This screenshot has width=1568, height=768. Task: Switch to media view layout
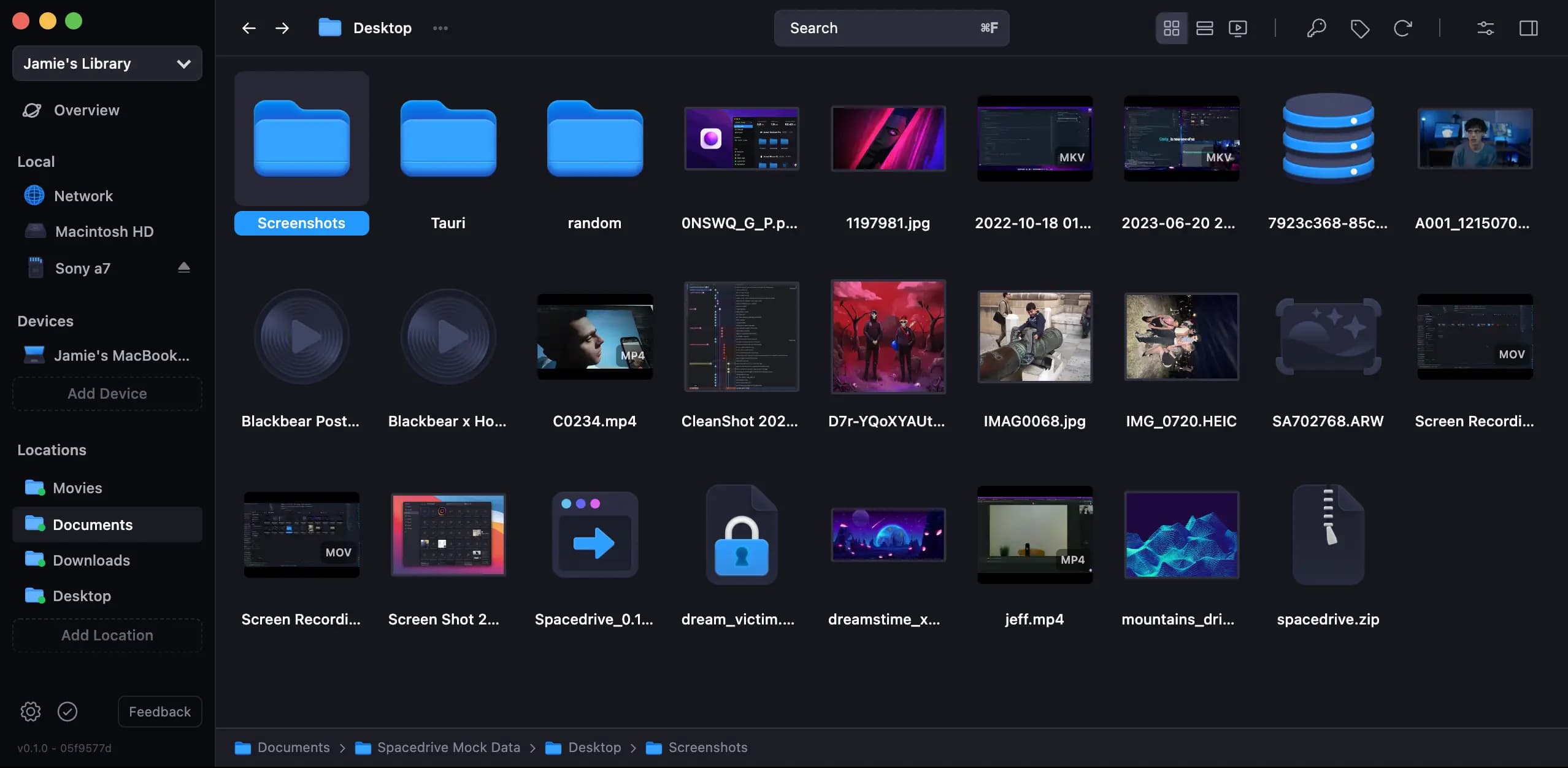coord(1237,28)
